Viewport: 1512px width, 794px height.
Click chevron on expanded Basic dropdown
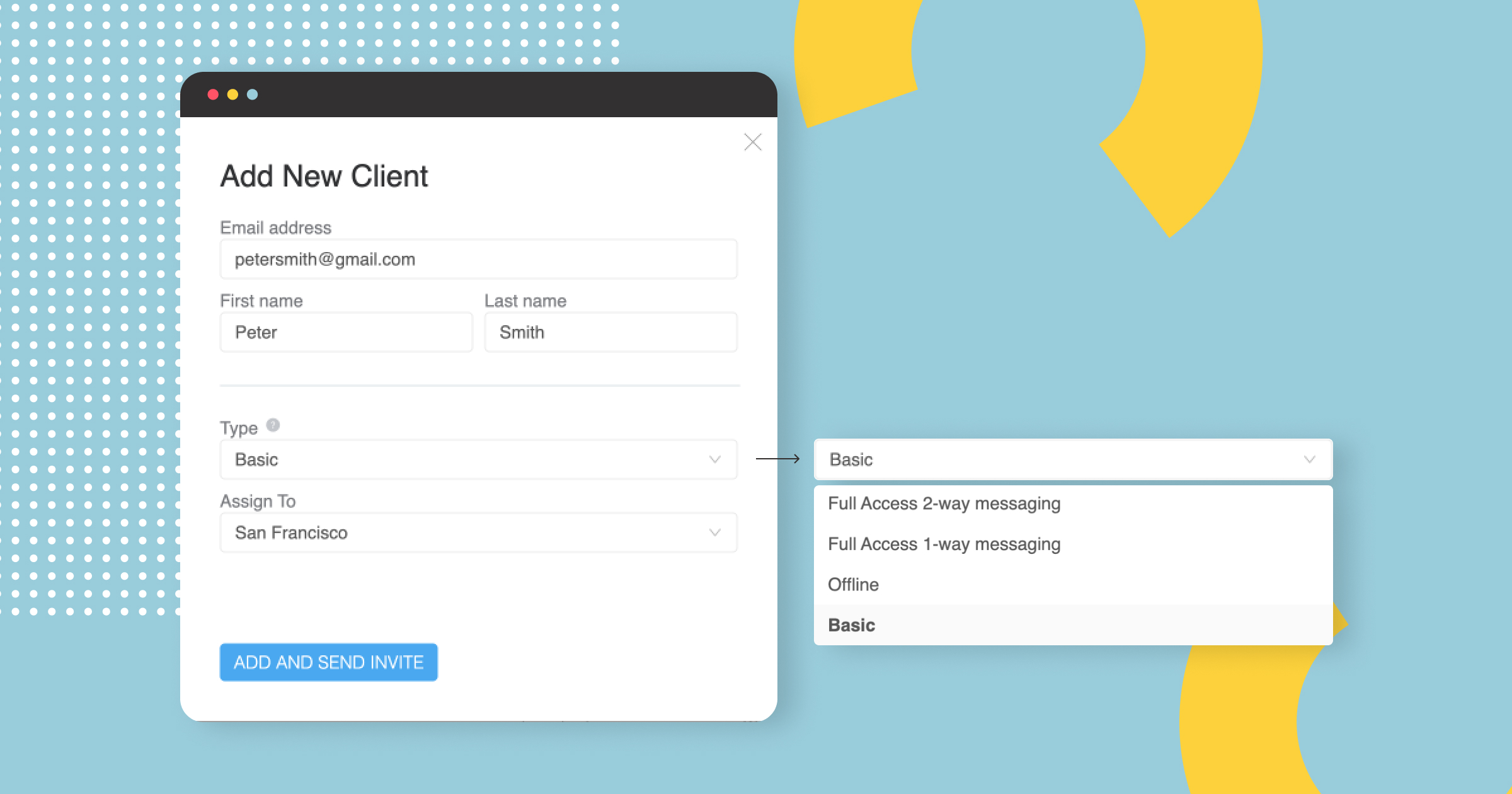1309,459
